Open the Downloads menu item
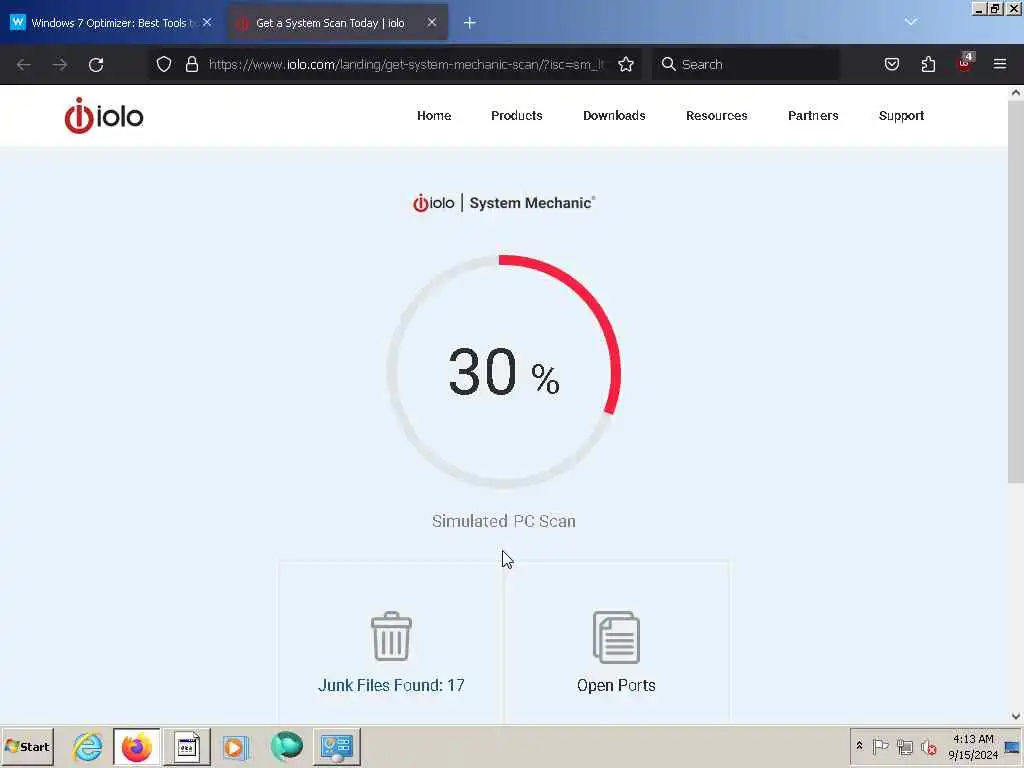Screen dimensions: 1024x768 click(614, 116)
